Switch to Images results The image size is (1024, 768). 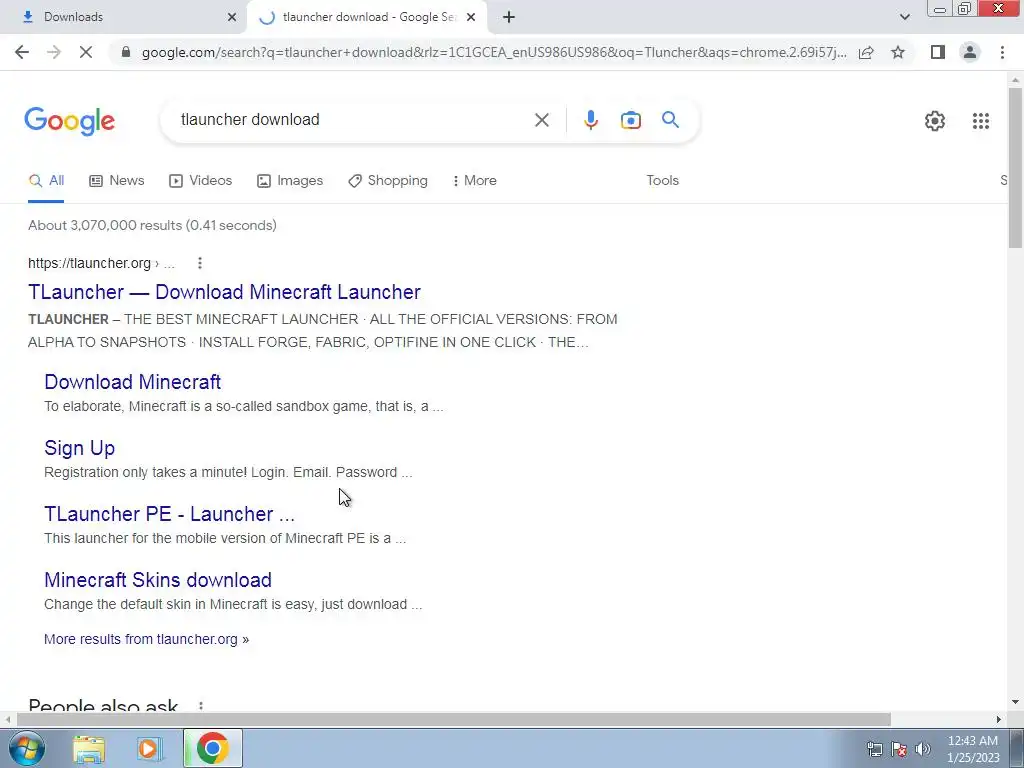(x=289, y=181)
